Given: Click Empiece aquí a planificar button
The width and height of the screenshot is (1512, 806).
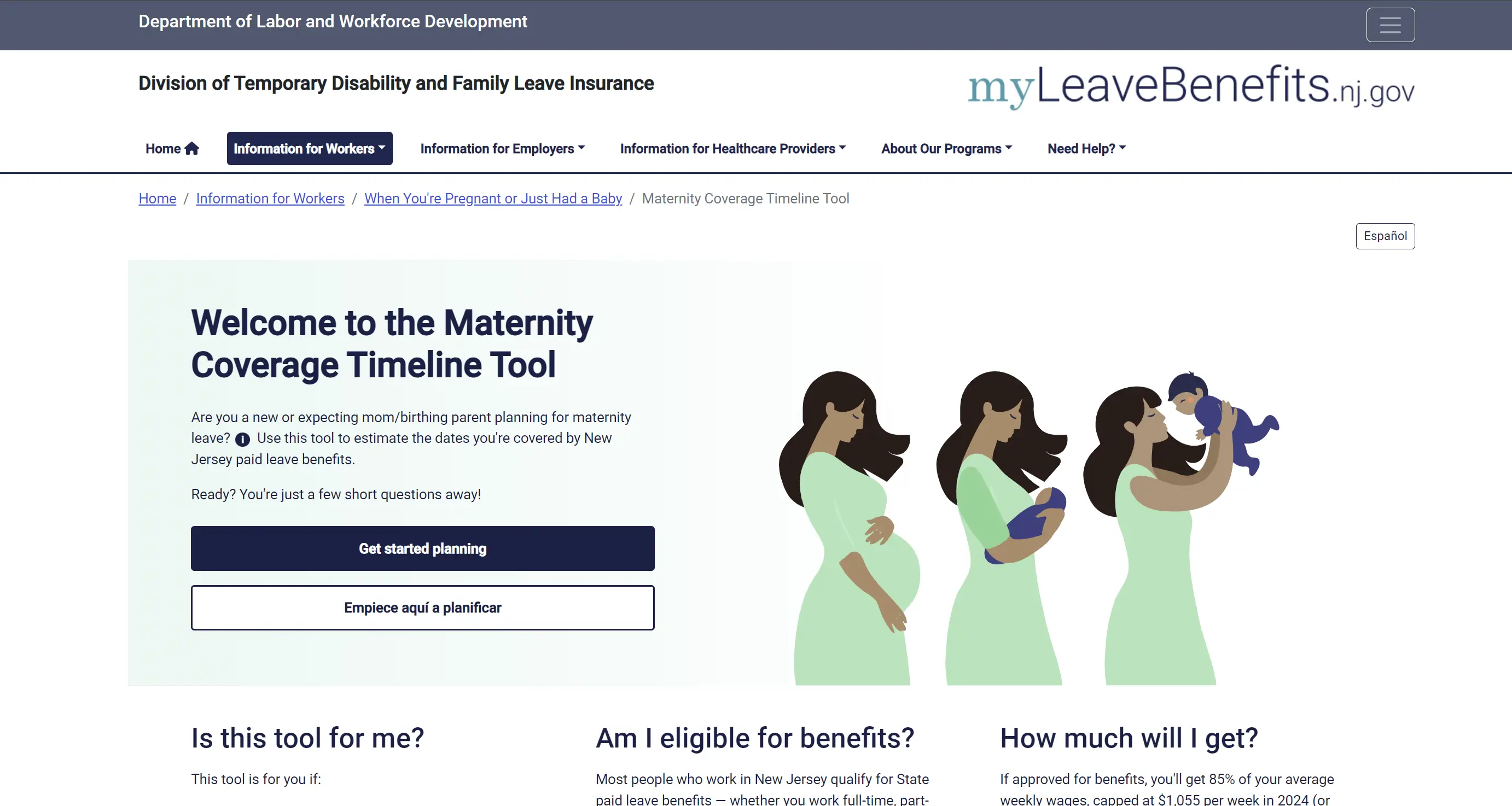Looking at the screenshot, I should click(x=422, y=607).
